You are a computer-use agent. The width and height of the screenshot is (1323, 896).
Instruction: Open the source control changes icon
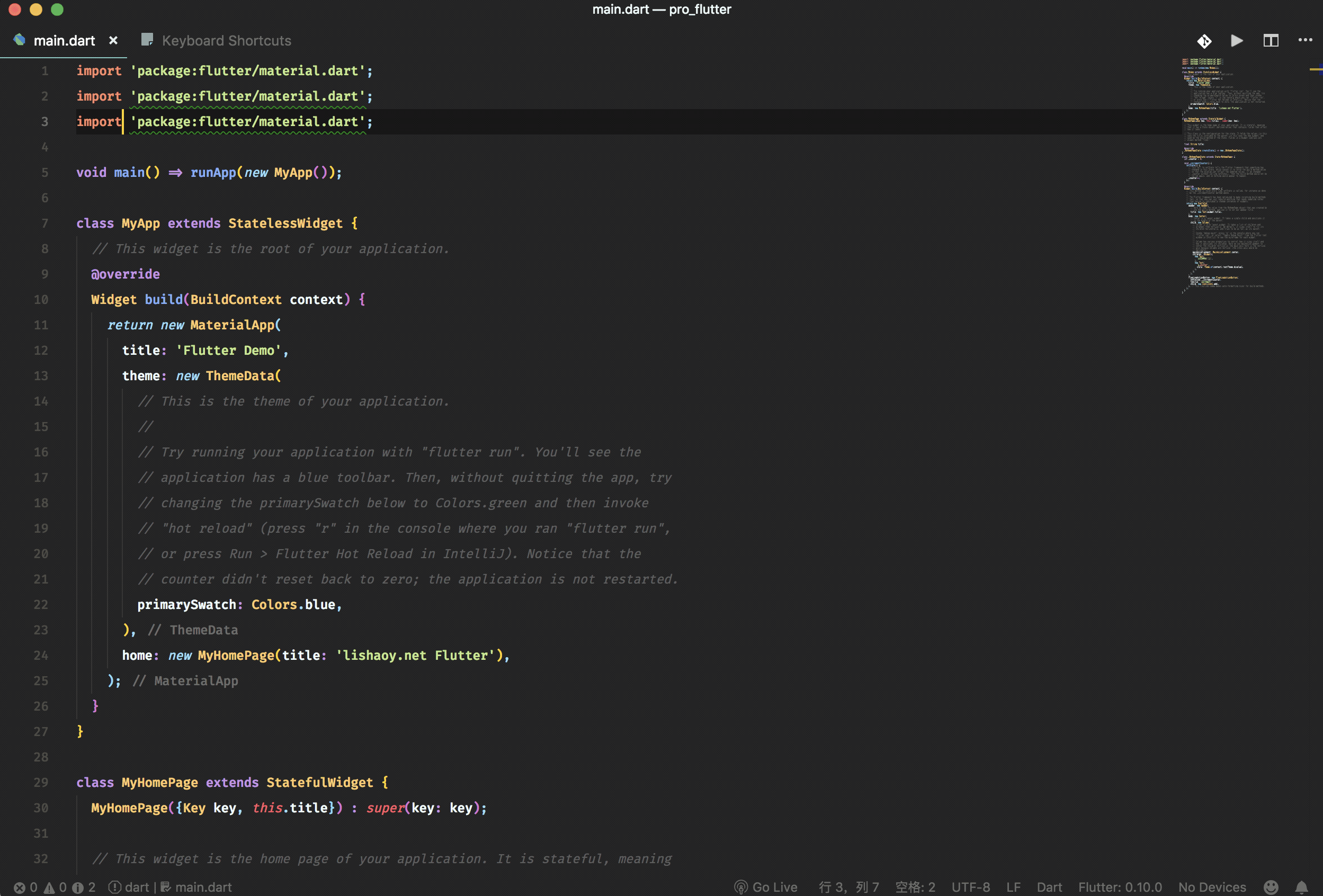1204,41
